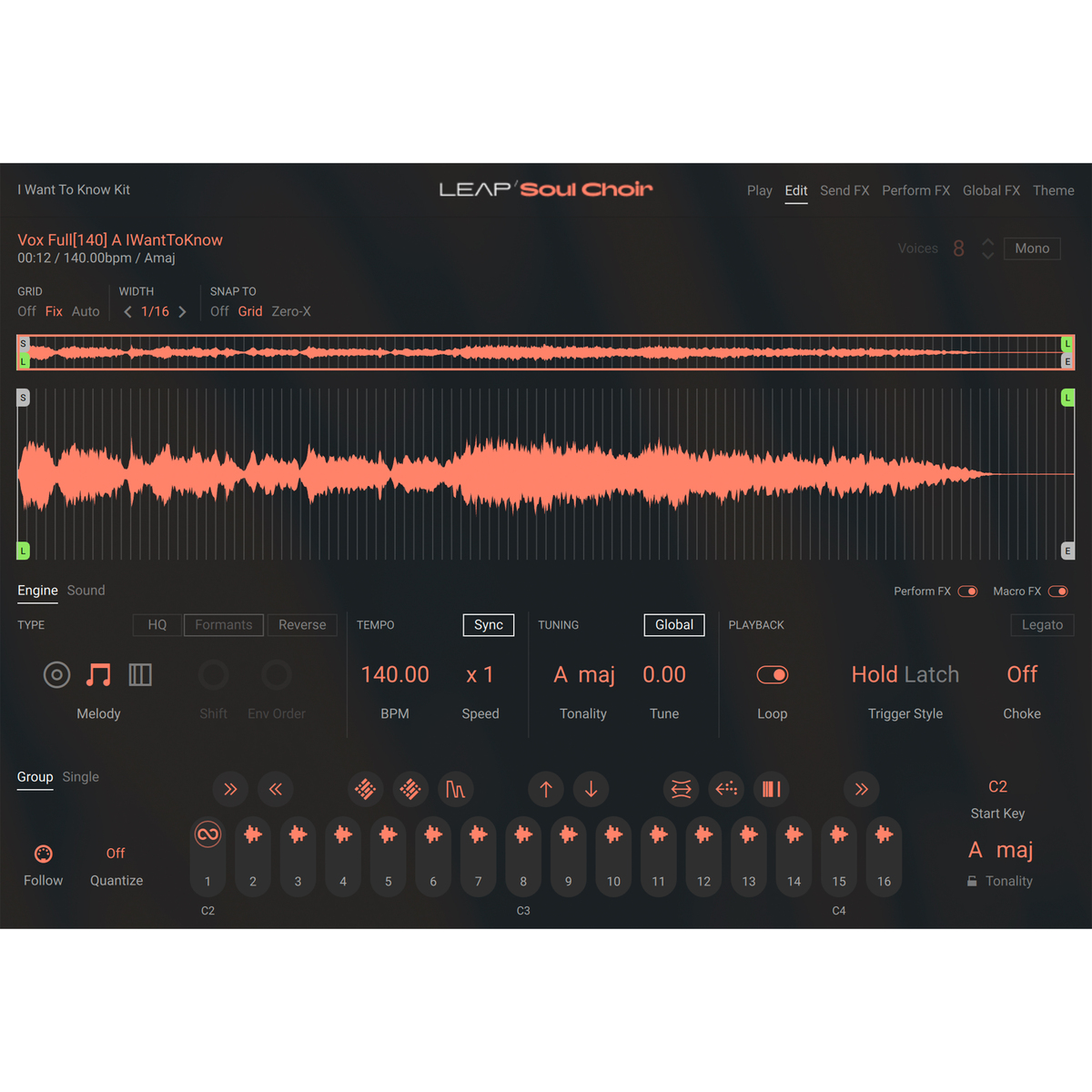The height and width of the screenshot is (1092, 1092).
Task: Switch to the Send FX tab
Action: click(x=844, y=190)
